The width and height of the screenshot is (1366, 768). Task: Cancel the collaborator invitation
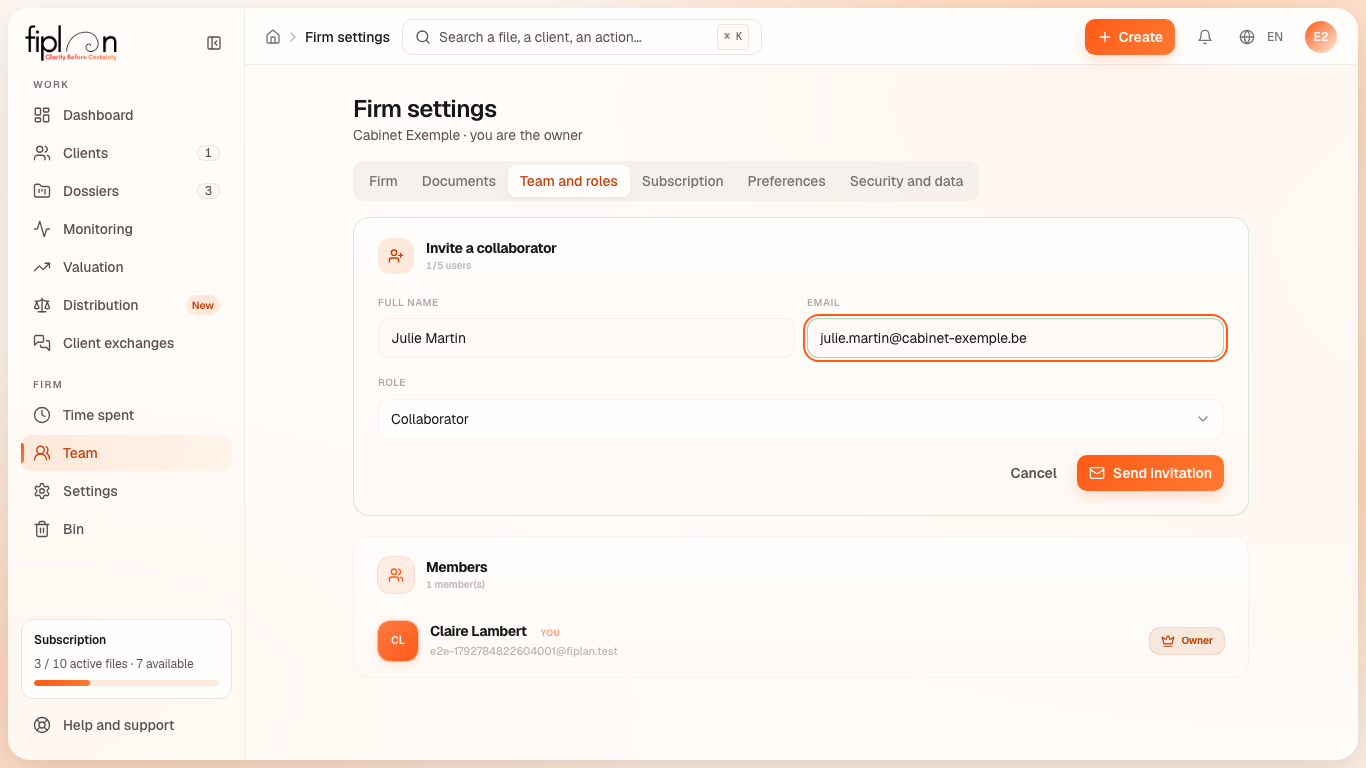tap(1033, 473)
